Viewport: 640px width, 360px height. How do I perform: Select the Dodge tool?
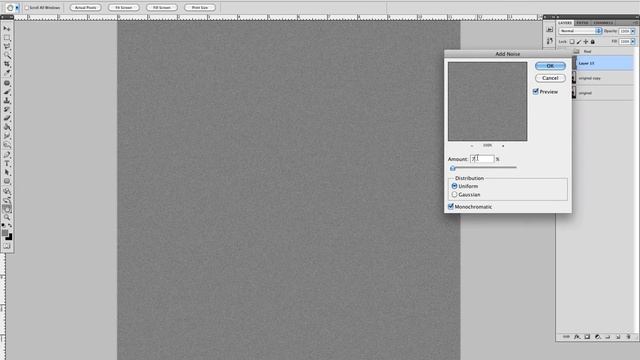pos(7,145)
